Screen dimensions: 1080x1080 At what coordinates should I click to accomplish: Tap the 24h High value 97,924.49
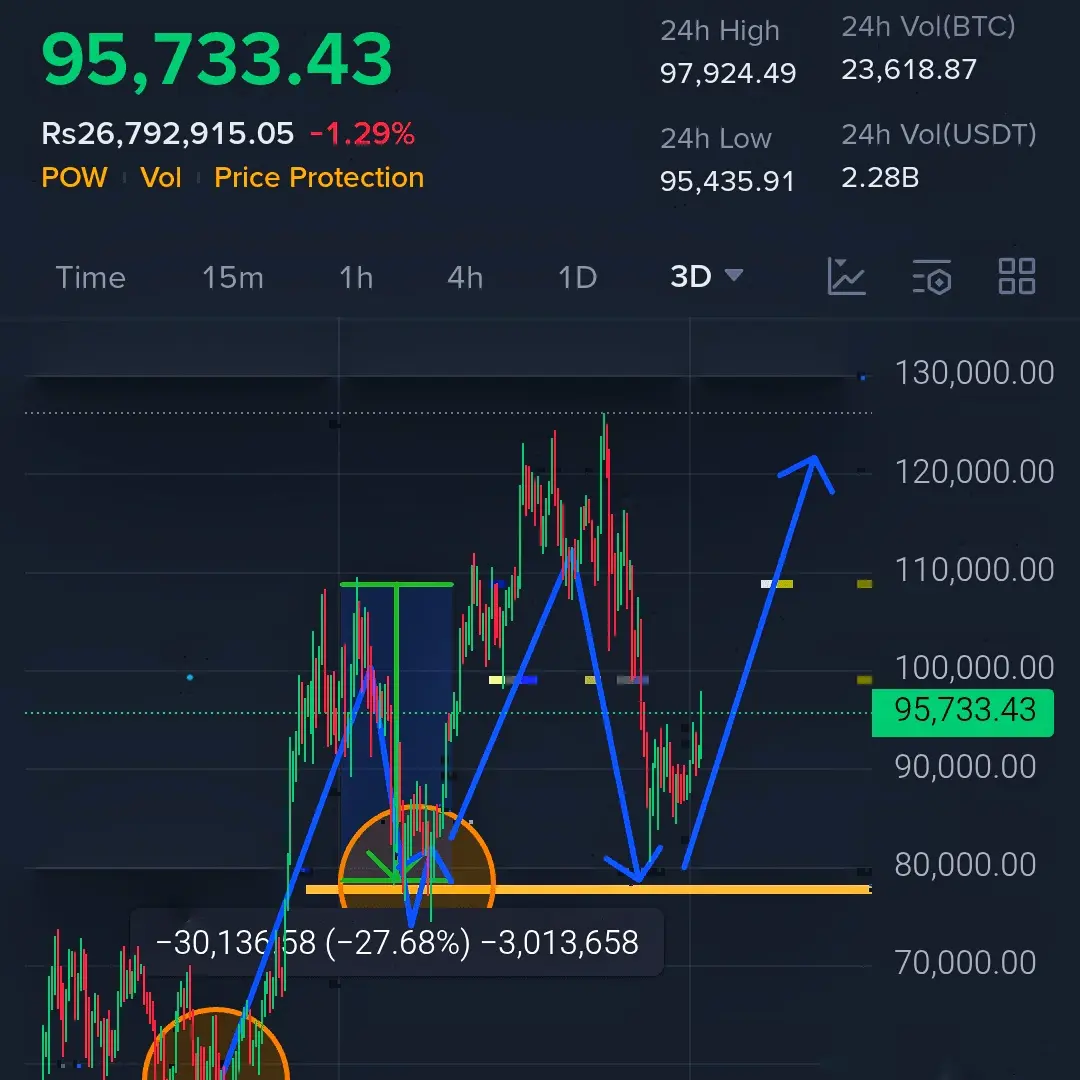(728, 73)
